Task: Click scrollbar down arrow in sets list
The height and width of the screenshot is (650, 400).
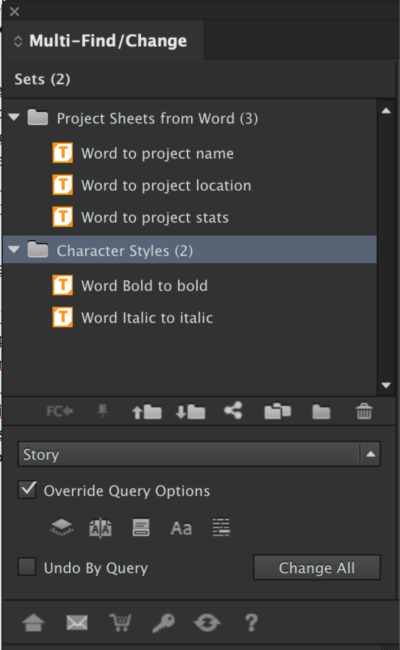Action: pos(386,385)
